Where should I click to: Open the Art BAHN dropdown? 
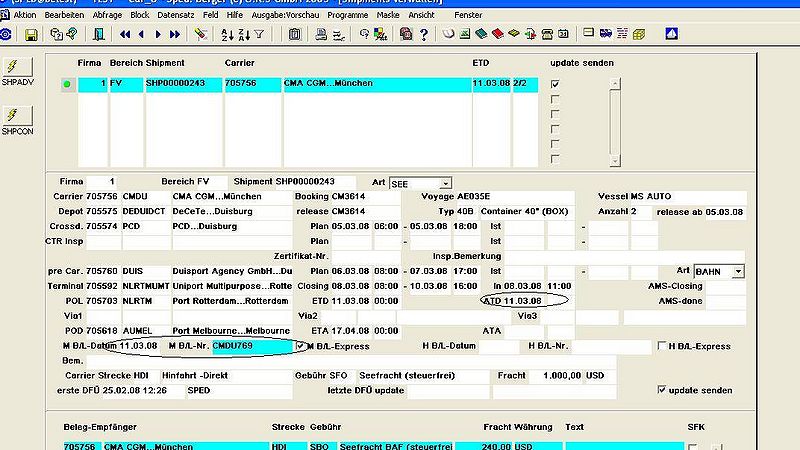(738, 272)
